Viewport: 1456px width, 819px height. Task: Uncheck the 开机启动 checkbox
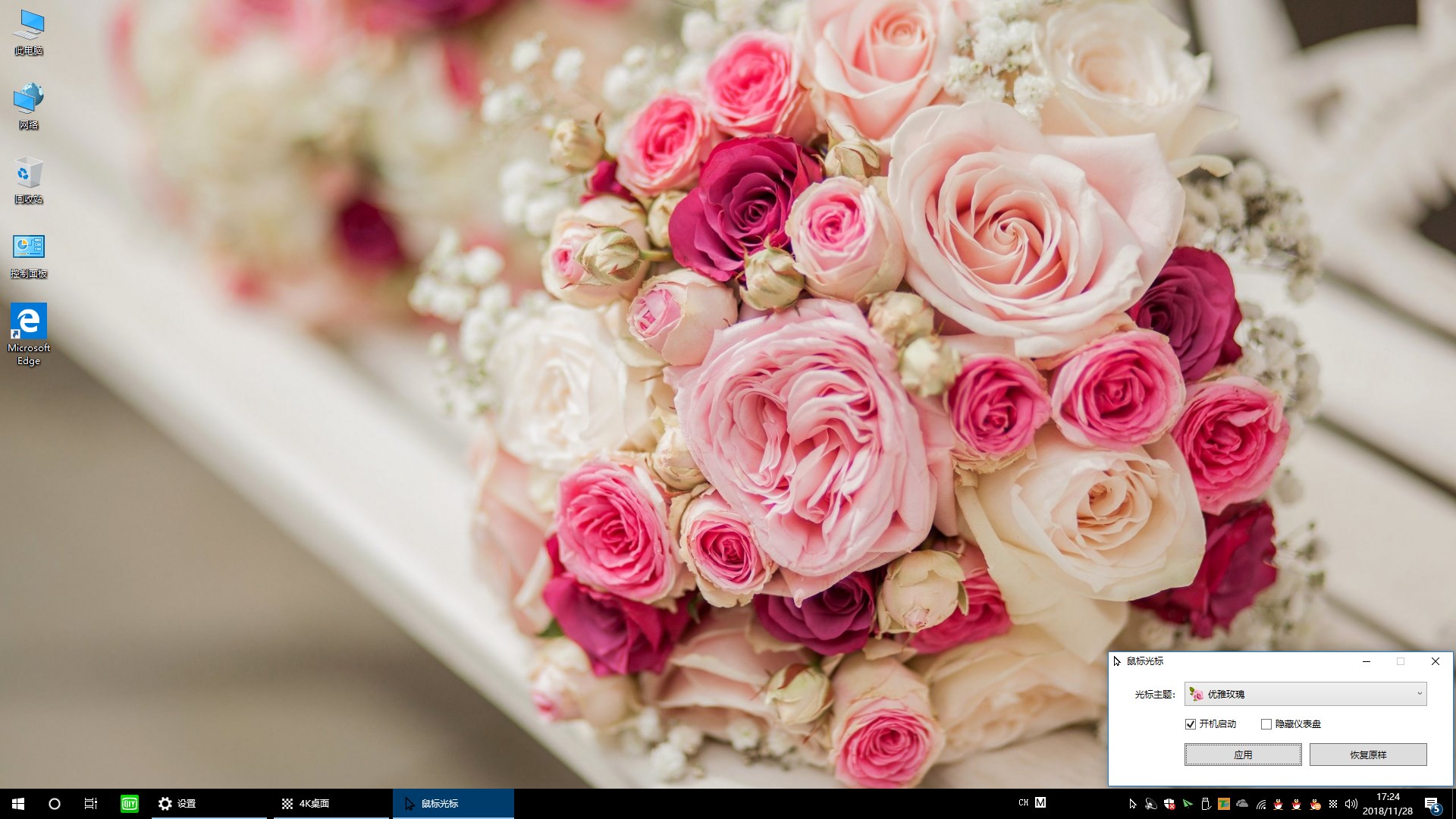click(x=1191, y=724)
